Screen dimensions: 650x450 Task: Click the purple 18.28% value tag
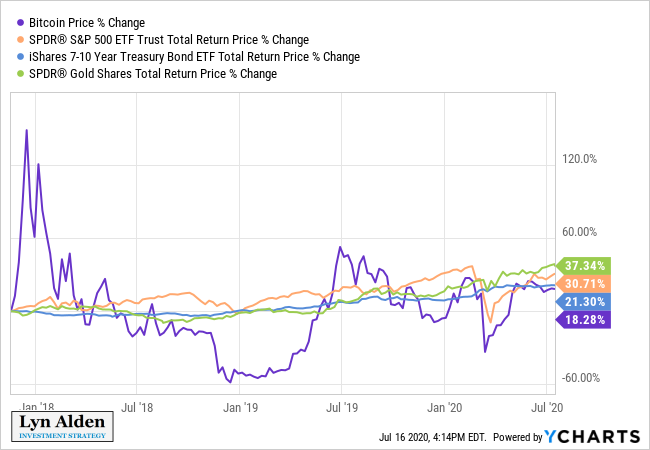(583, 320)
